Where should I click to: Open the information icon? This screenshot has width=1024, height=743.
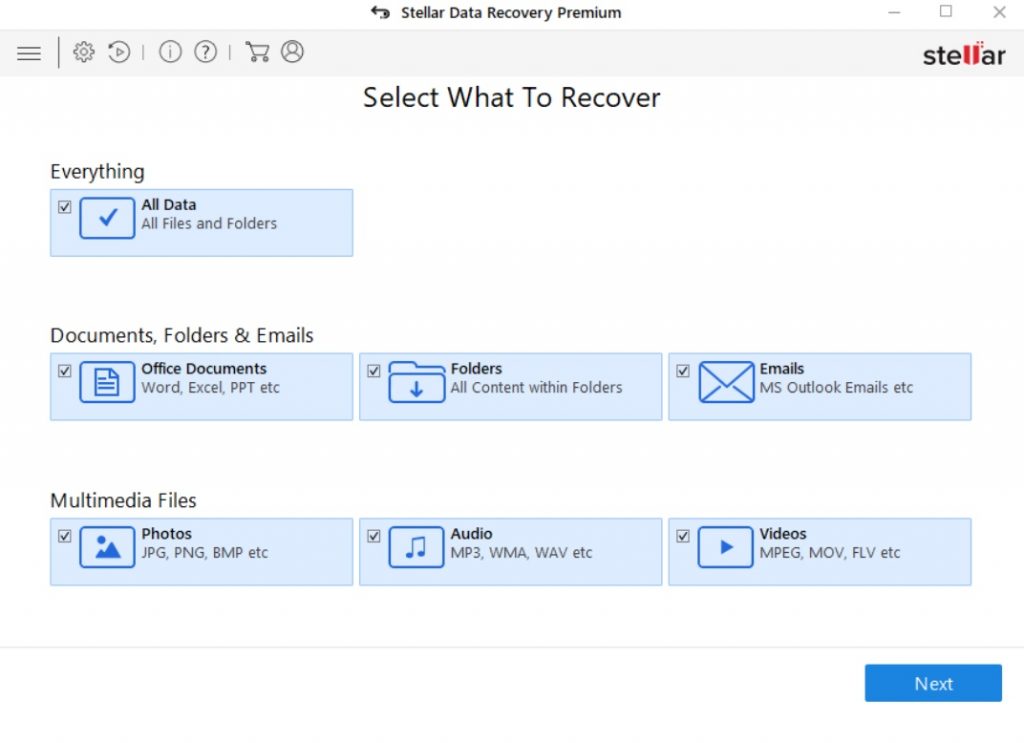pos(170,53)
